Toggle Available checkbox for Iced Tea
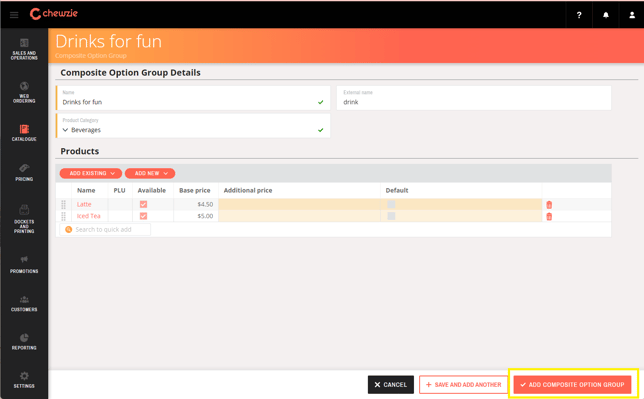 point(143,216)
